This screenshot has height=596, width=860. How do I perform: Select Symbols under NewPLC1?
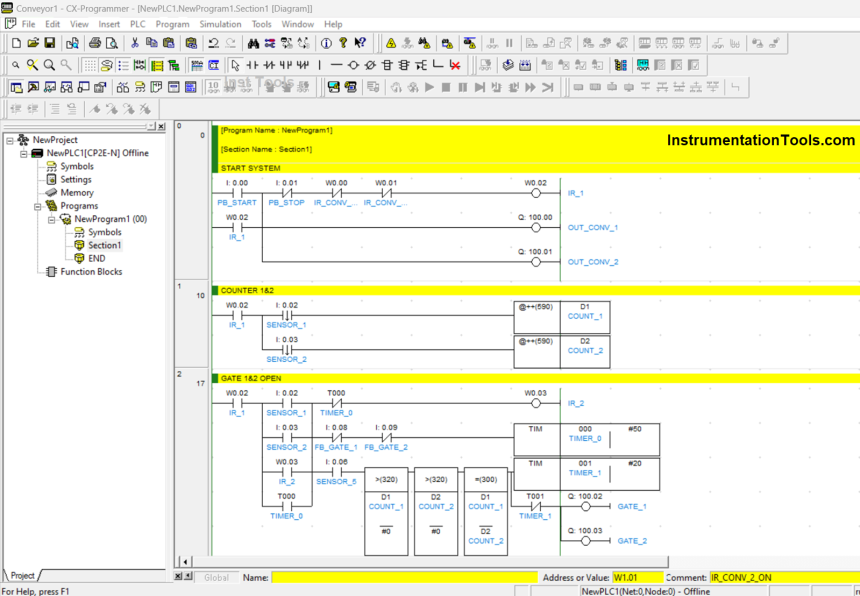tap(77, 166)
